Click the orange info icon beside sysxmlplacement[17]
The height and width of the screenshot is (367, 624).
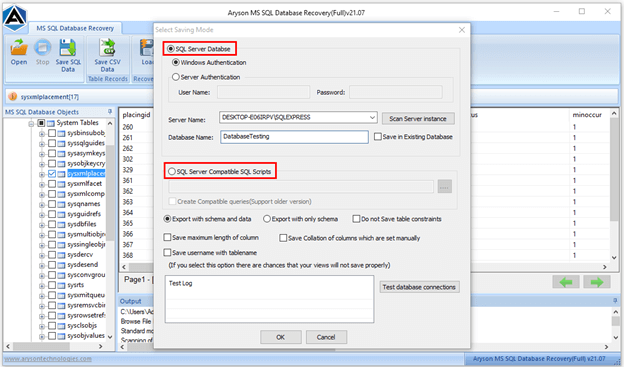[x=13, y=96]
